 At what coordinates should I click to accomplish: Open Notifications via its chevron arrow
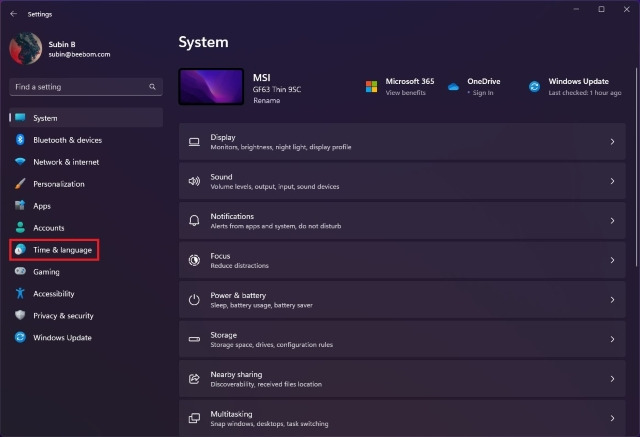pyautogui.click(x=612, y=221)
